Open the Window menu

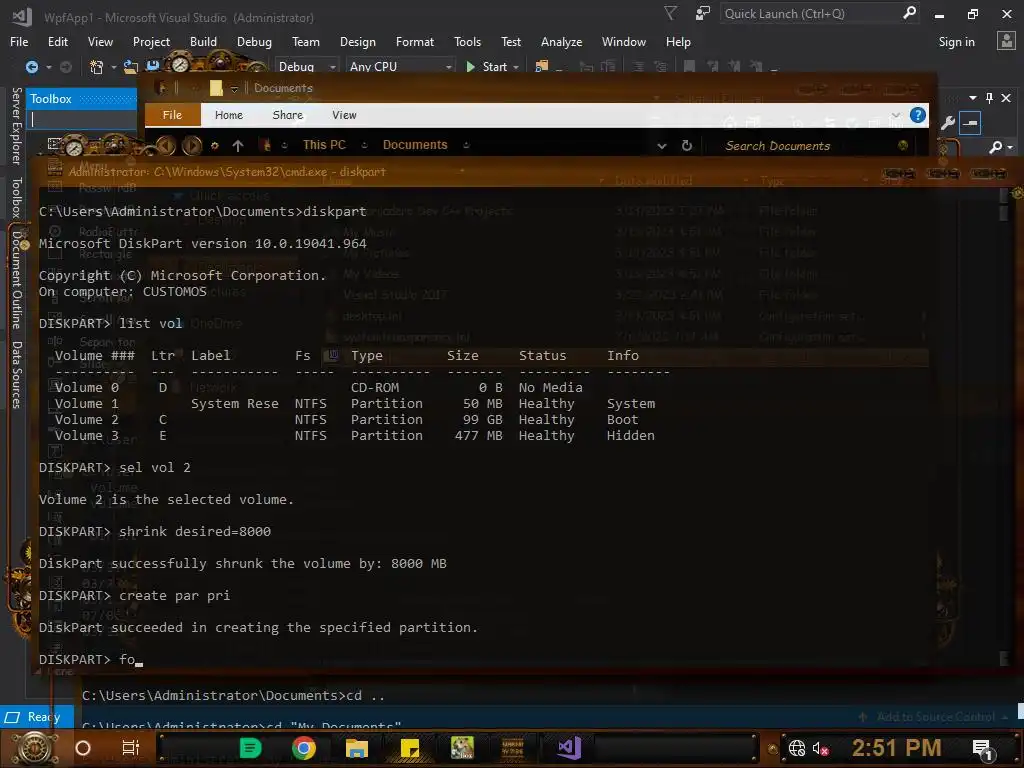(624, 42)
